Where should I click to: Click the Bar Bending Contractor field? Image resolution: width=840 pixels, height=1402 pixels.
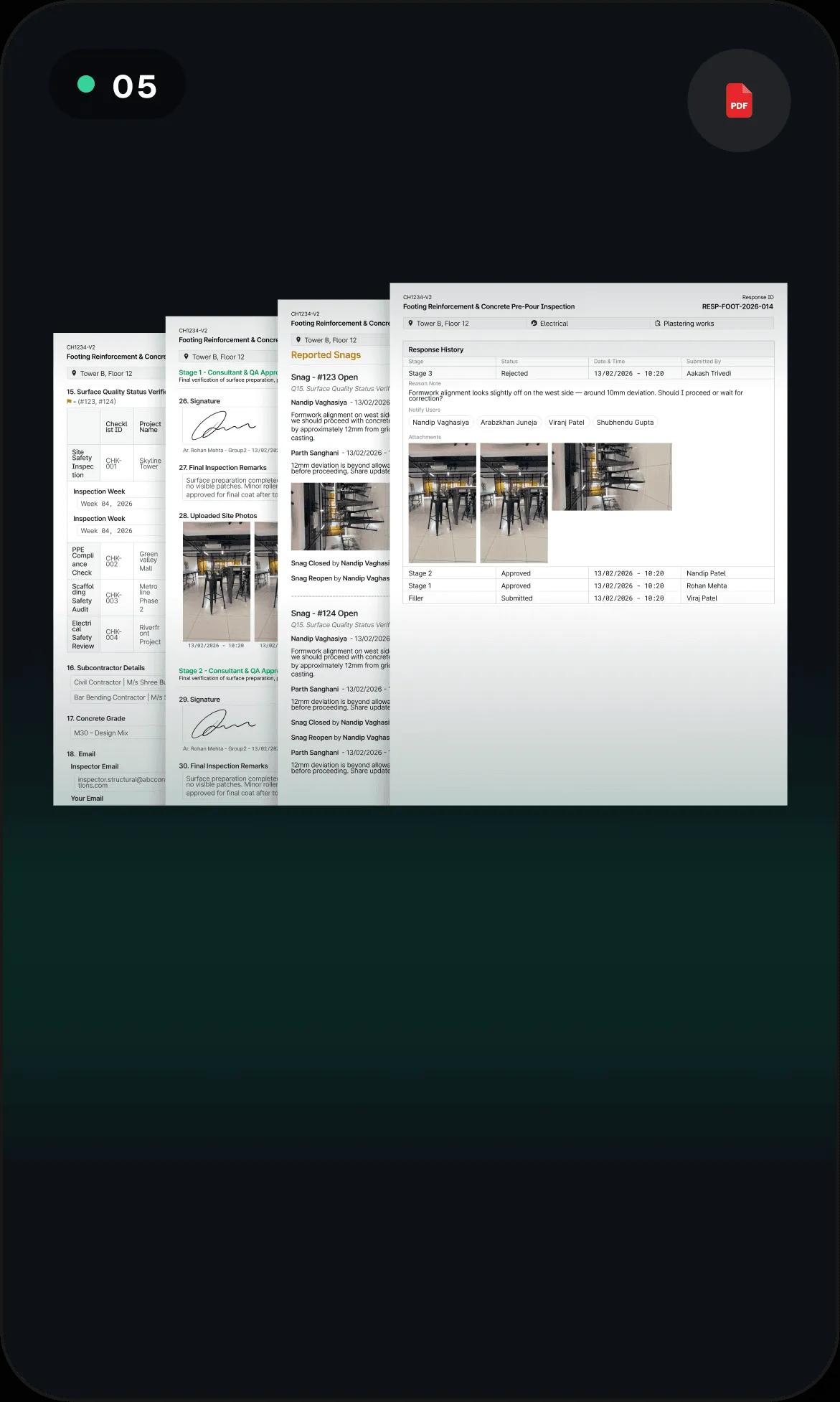[118, 697]
